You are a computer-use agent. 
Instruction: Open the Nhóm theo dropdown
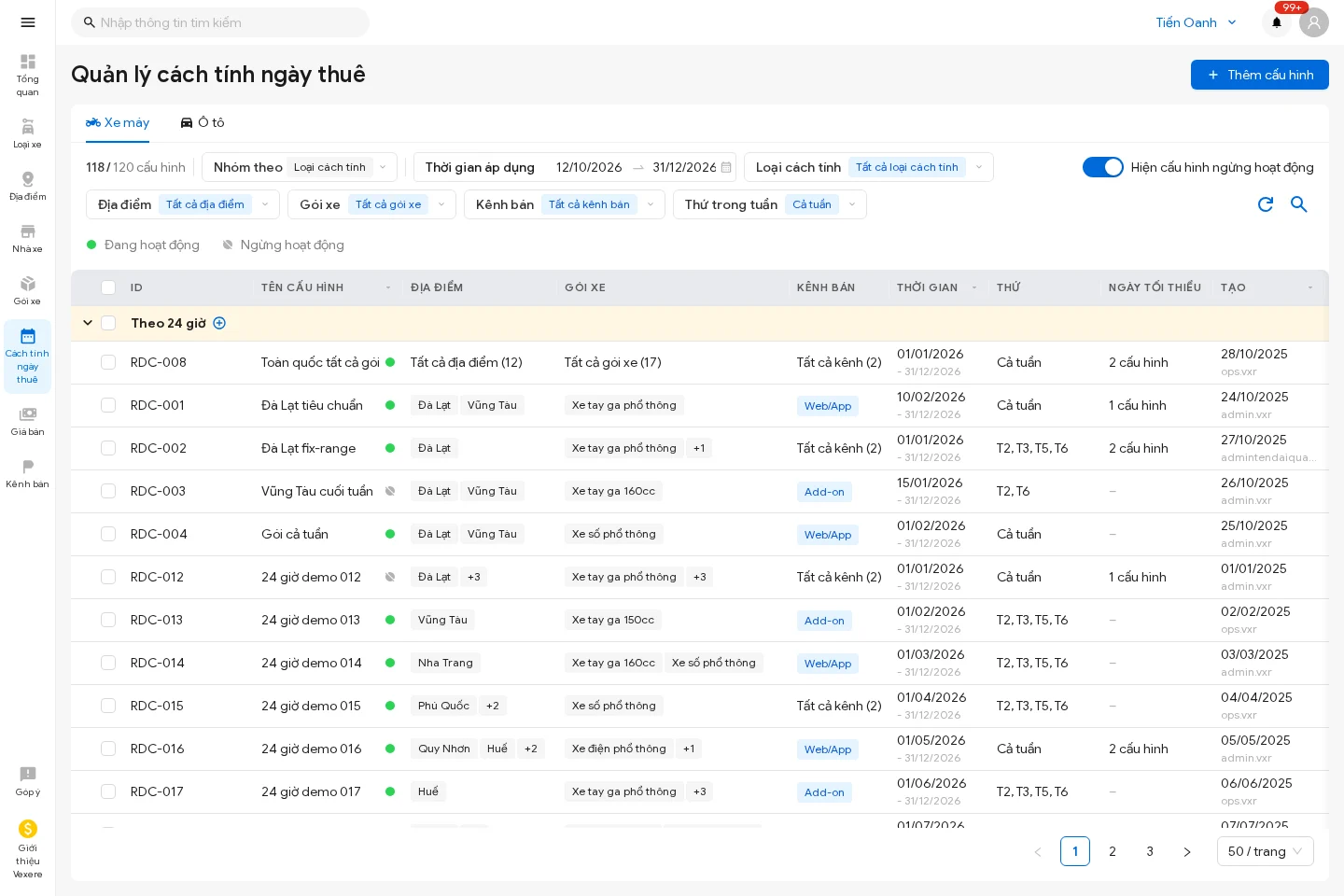point(300,167)
